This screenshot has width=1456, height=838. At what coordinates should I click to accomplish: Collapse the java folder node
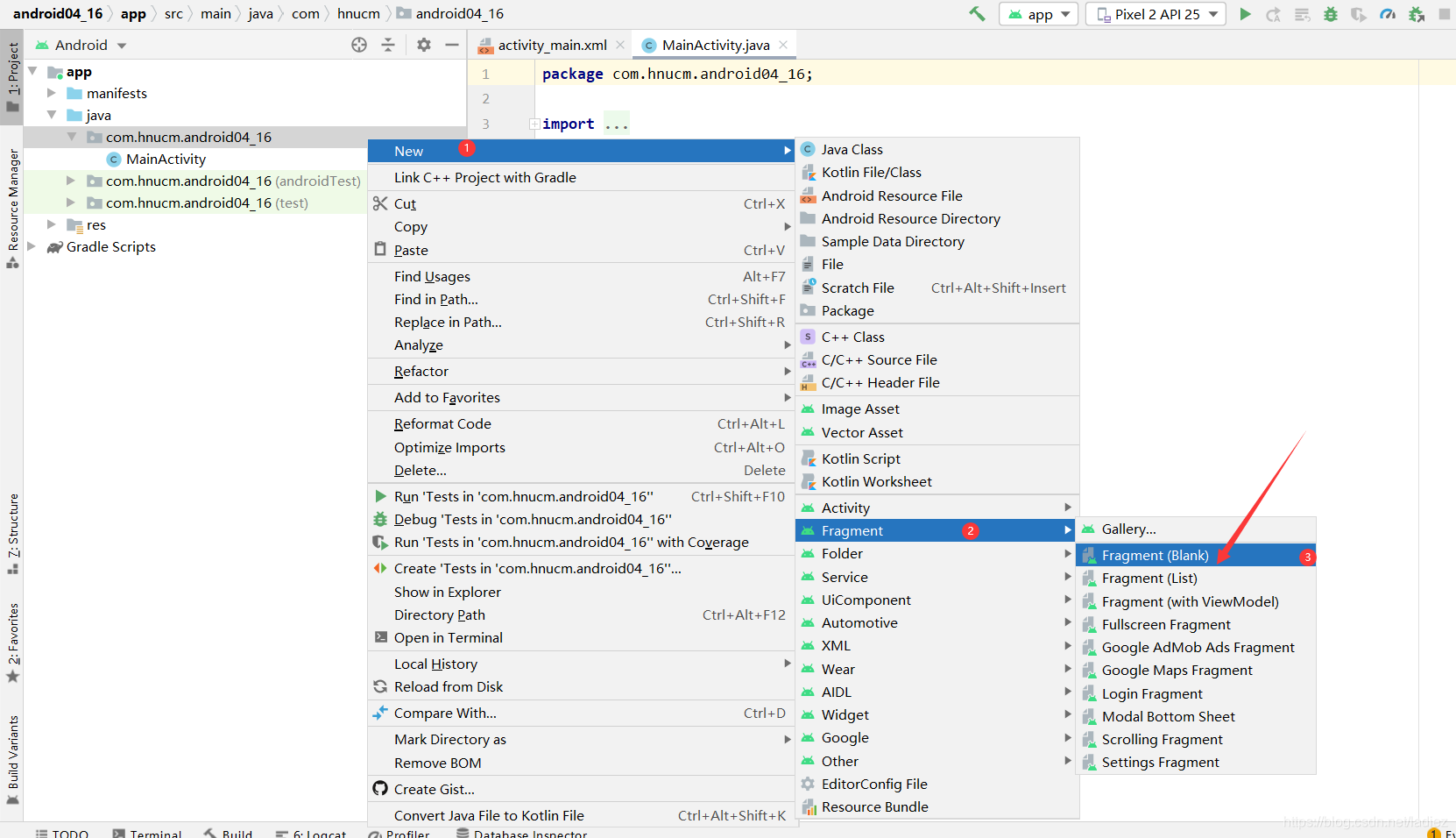[51, 115]
